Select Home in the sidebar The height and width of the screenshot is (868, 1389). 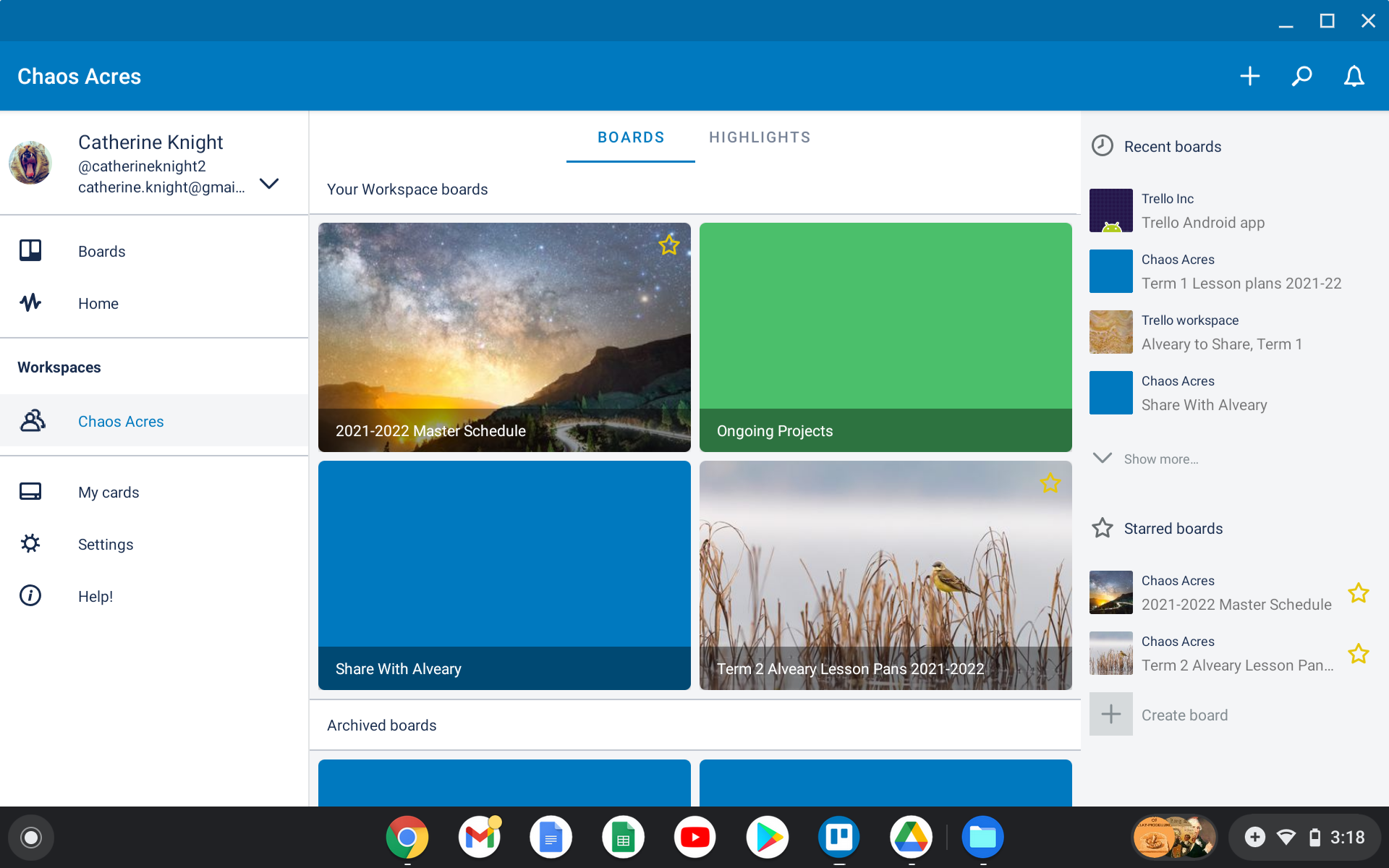(x=154, y=303)
